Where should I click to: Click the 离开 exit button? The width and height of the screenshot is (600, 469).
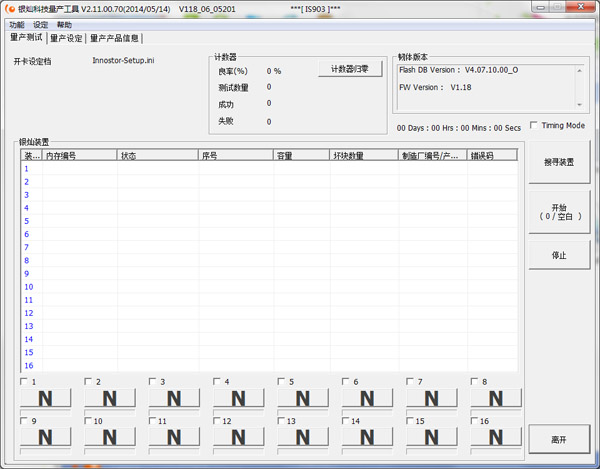coord(559,440)
